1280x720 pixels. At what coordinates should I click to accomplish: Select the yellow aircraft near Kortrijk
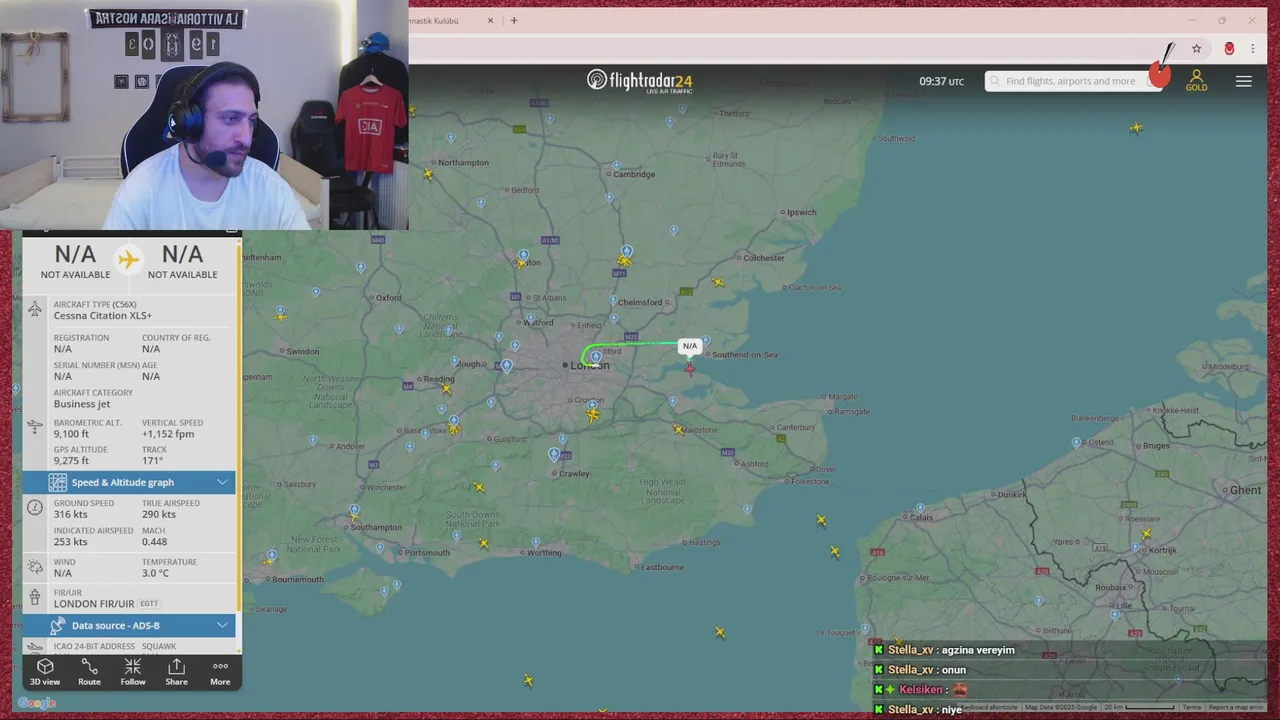[1146, 536]
